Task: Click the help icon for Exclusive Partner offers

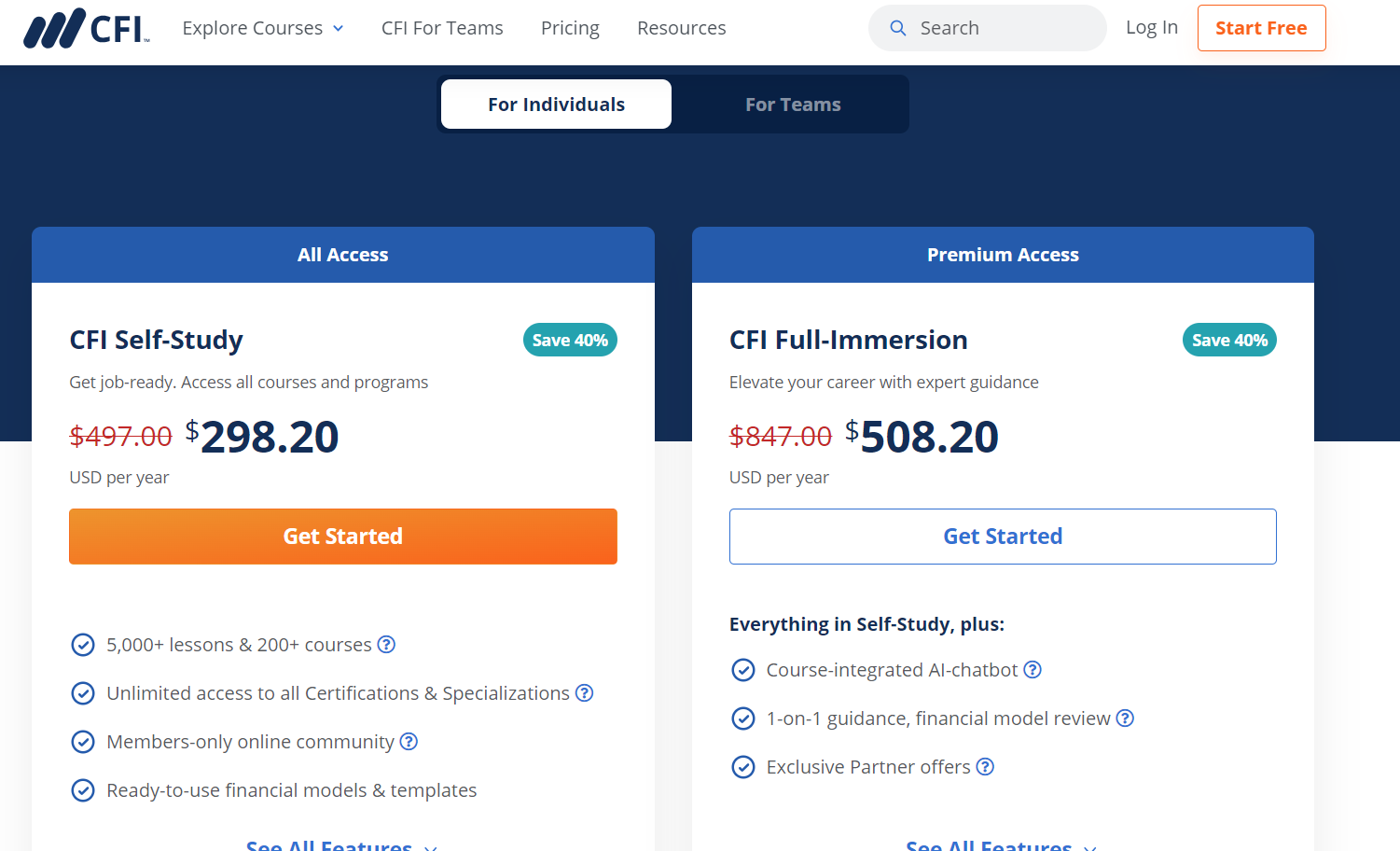Action: 986,766
